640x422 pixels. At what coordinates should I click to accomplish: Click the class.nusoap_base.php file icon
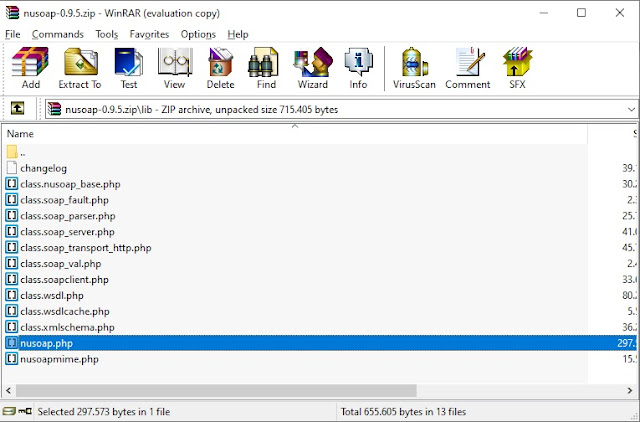12,184
